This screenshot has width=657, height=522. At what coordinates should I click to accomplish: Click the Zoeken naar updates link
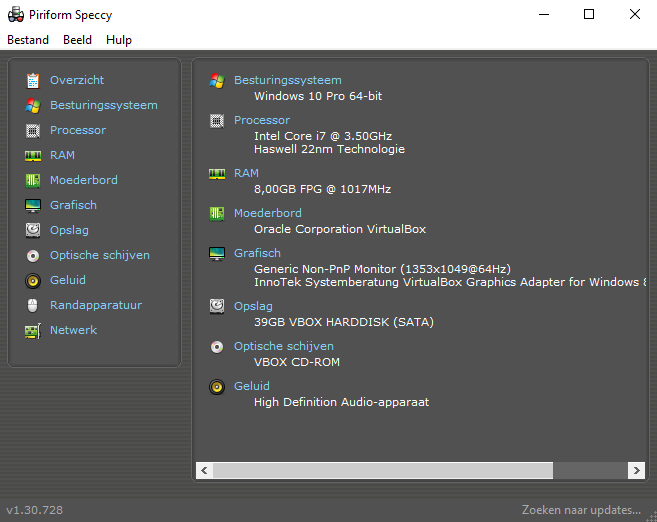tap(581, 510)
